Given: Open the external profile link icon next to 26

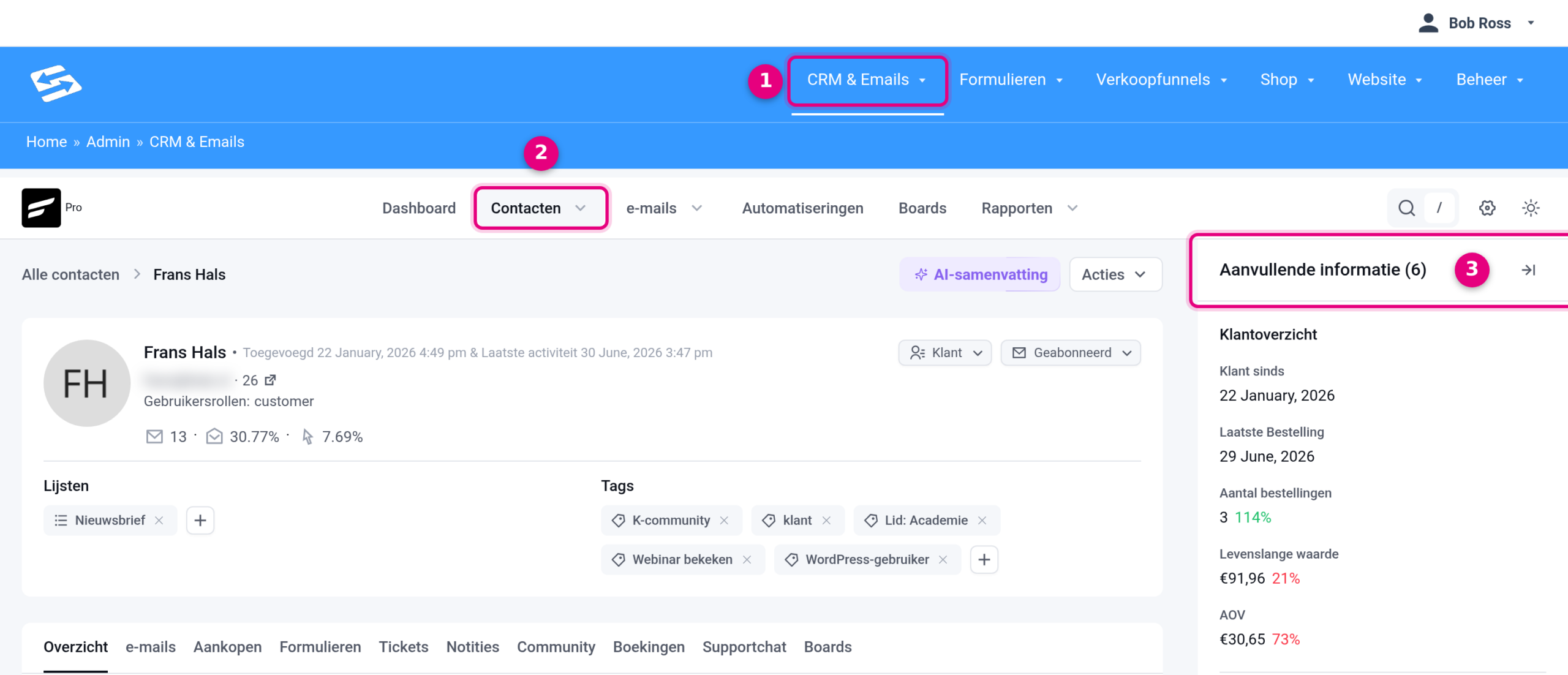Looking at the screenshot, I should pos(270,380).
